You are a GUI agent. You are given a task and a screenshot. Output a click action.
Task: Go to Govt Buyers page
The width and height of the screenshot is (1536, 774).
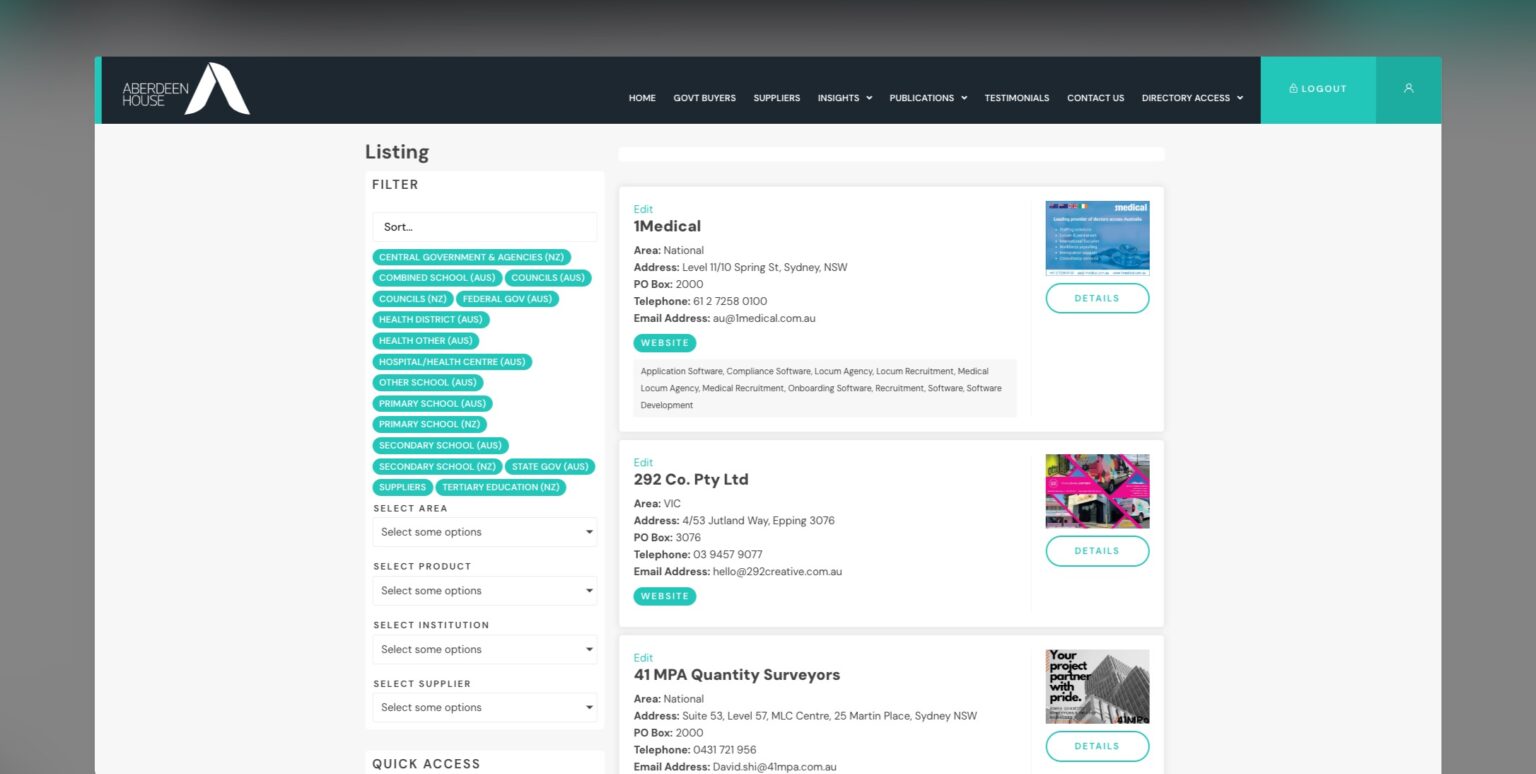coord(704,98)
